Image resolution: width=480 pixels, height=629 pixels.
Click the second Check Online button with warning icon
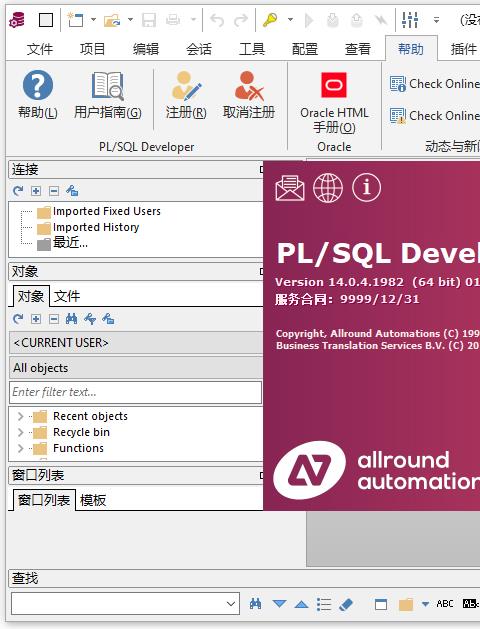pyautogui.click(x=434, y=116)
